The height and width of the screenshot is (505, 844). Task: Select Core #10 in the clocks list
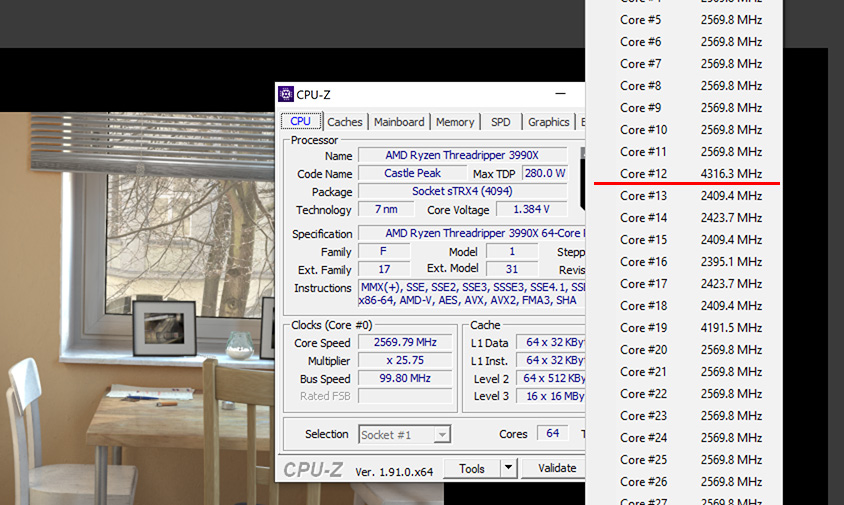pyautogui.click(x=684, y=130)
